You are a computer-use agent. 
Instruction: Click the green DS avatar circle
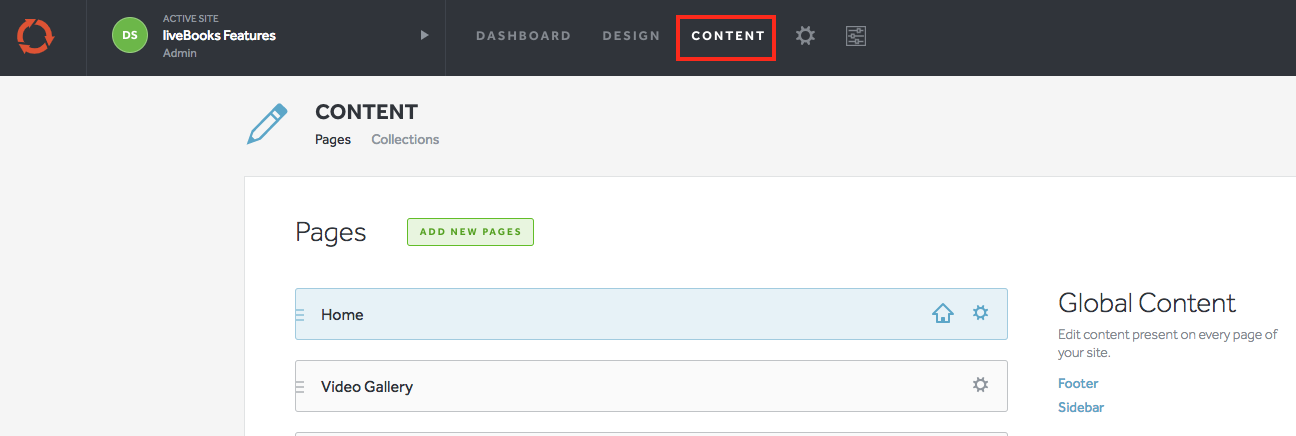pos(130,36)
